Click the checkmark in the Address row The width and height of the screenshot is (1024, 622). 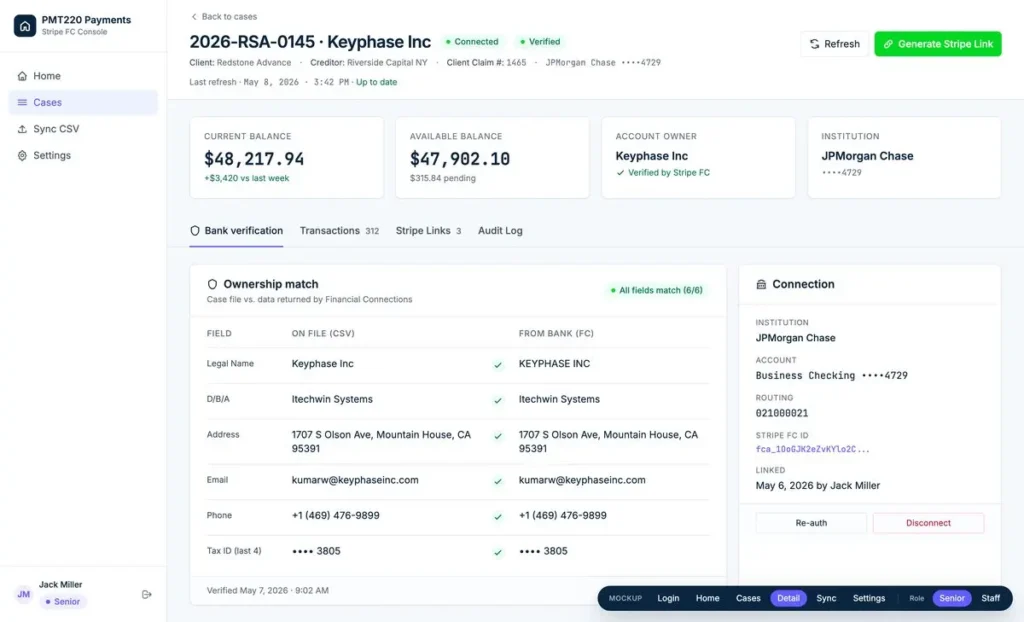(498, 436)
